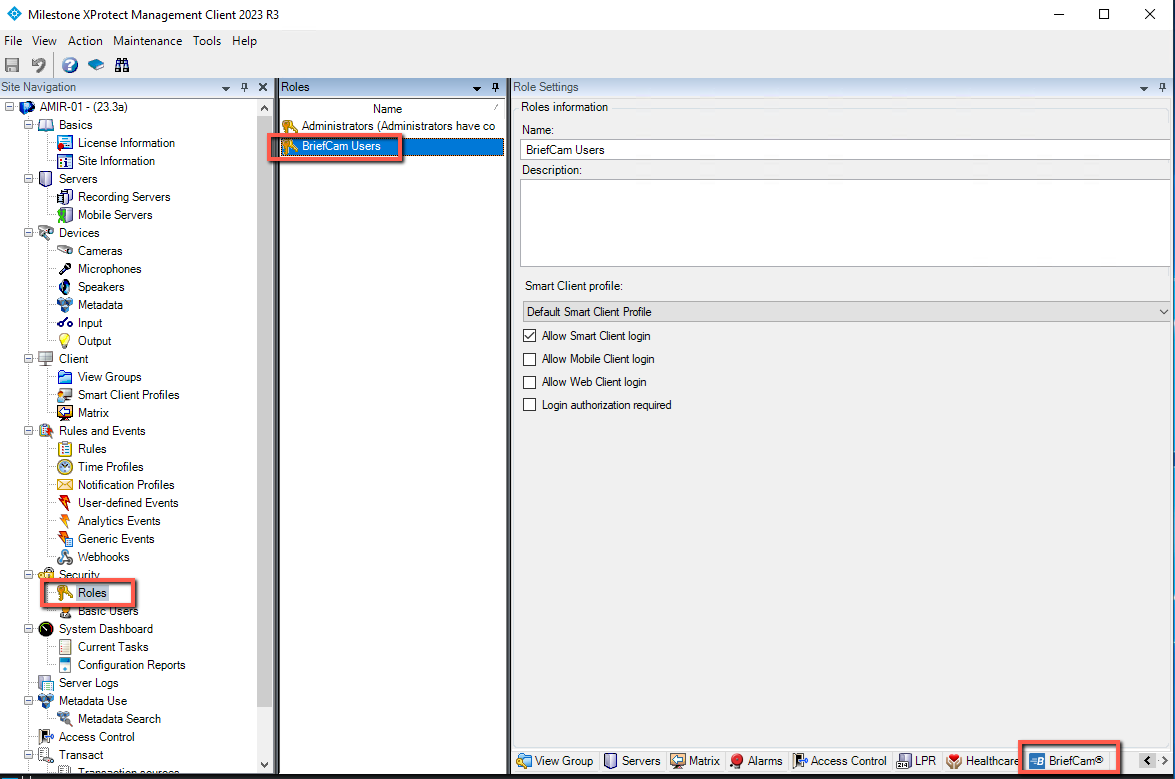Open Help via the question mark icon

[70, 65]
